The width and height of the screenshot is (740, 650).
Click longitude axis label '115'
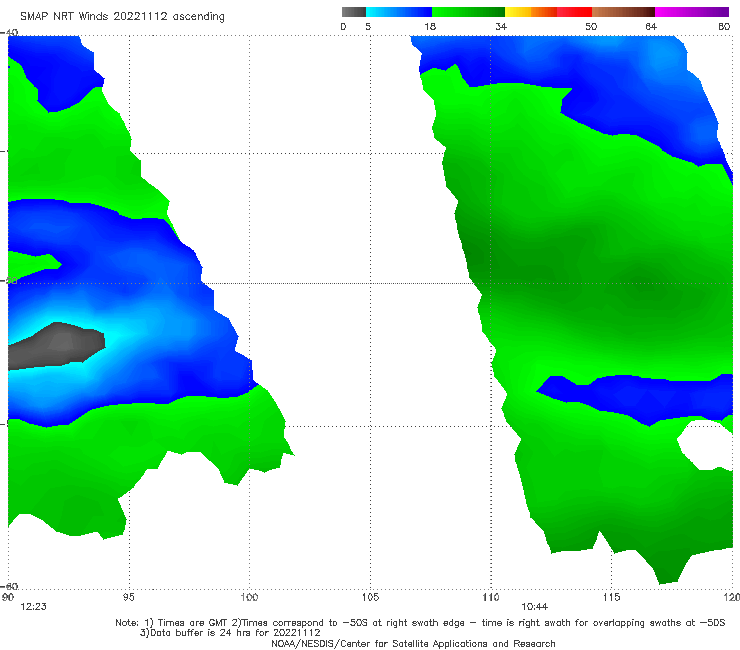pyautogui.click(x=612, y=597)
